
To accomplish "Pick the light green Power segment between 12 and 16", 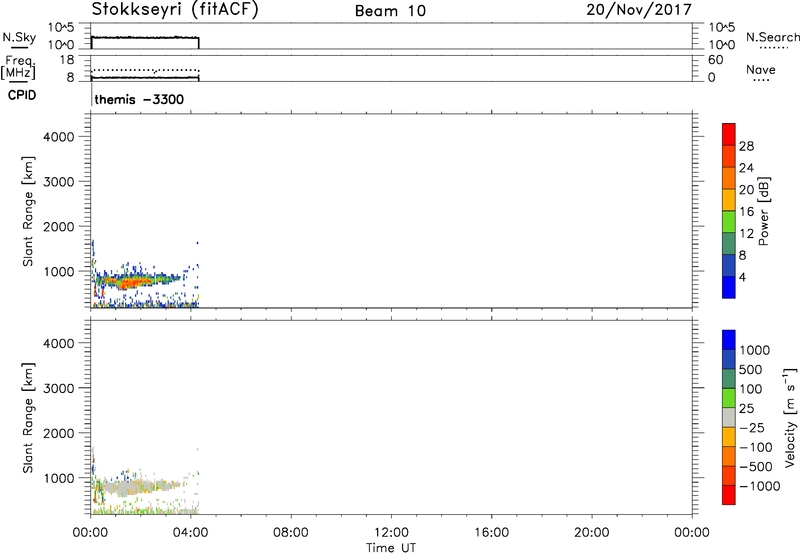I will coord(729,222).
